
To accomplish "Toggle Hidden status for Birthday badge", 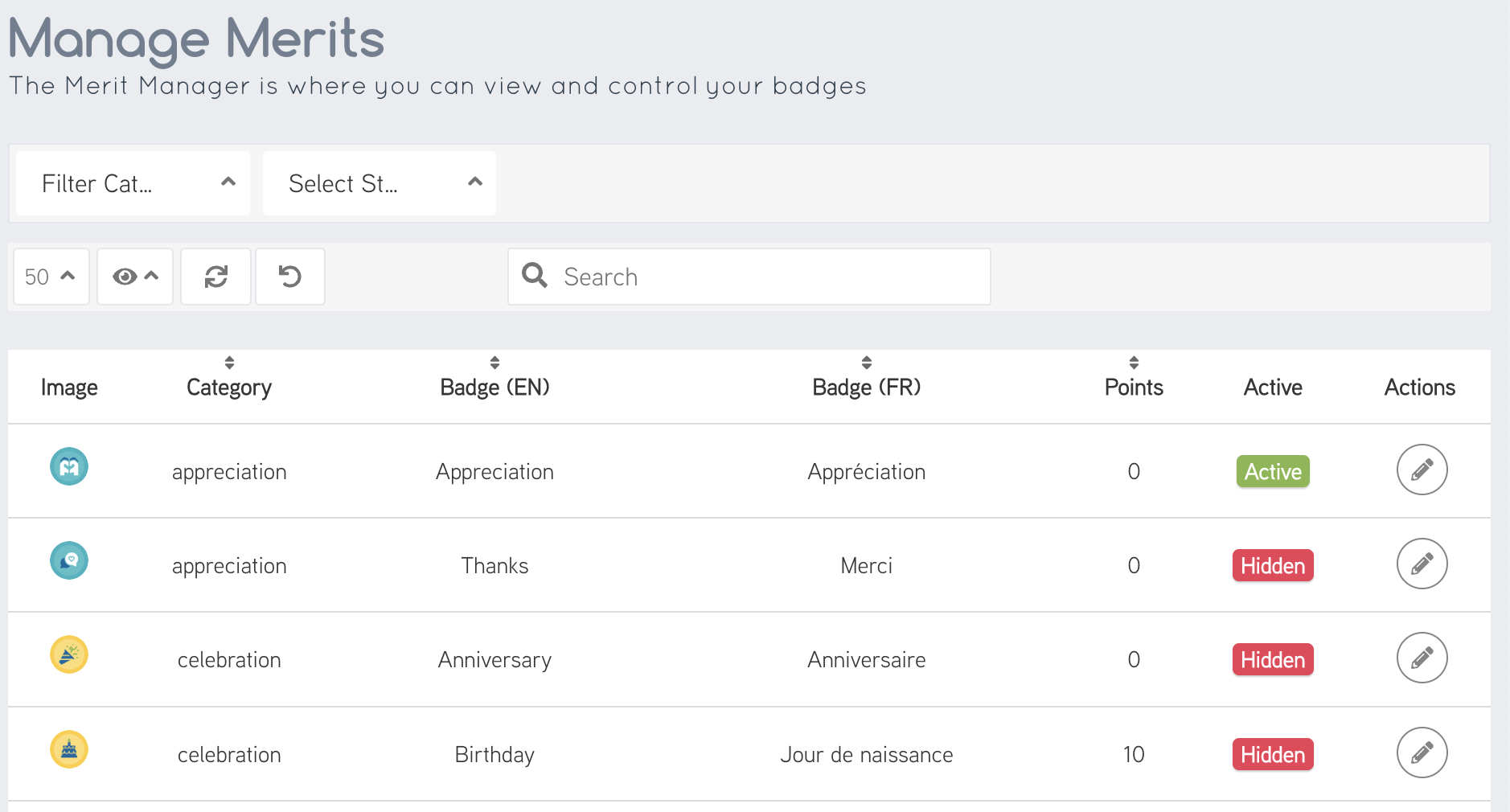I will pyautogui.click(x=1273, y=754).
